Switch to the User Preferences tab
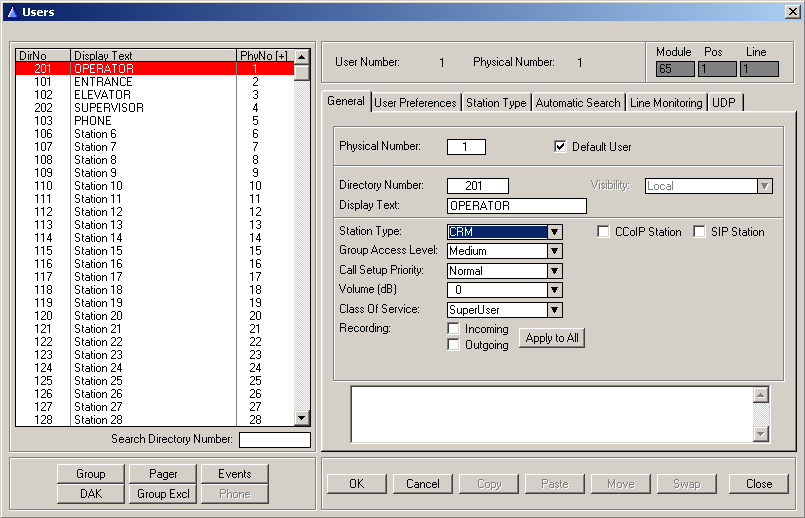The height and width of the screenshot is (518, 805). 415,103
